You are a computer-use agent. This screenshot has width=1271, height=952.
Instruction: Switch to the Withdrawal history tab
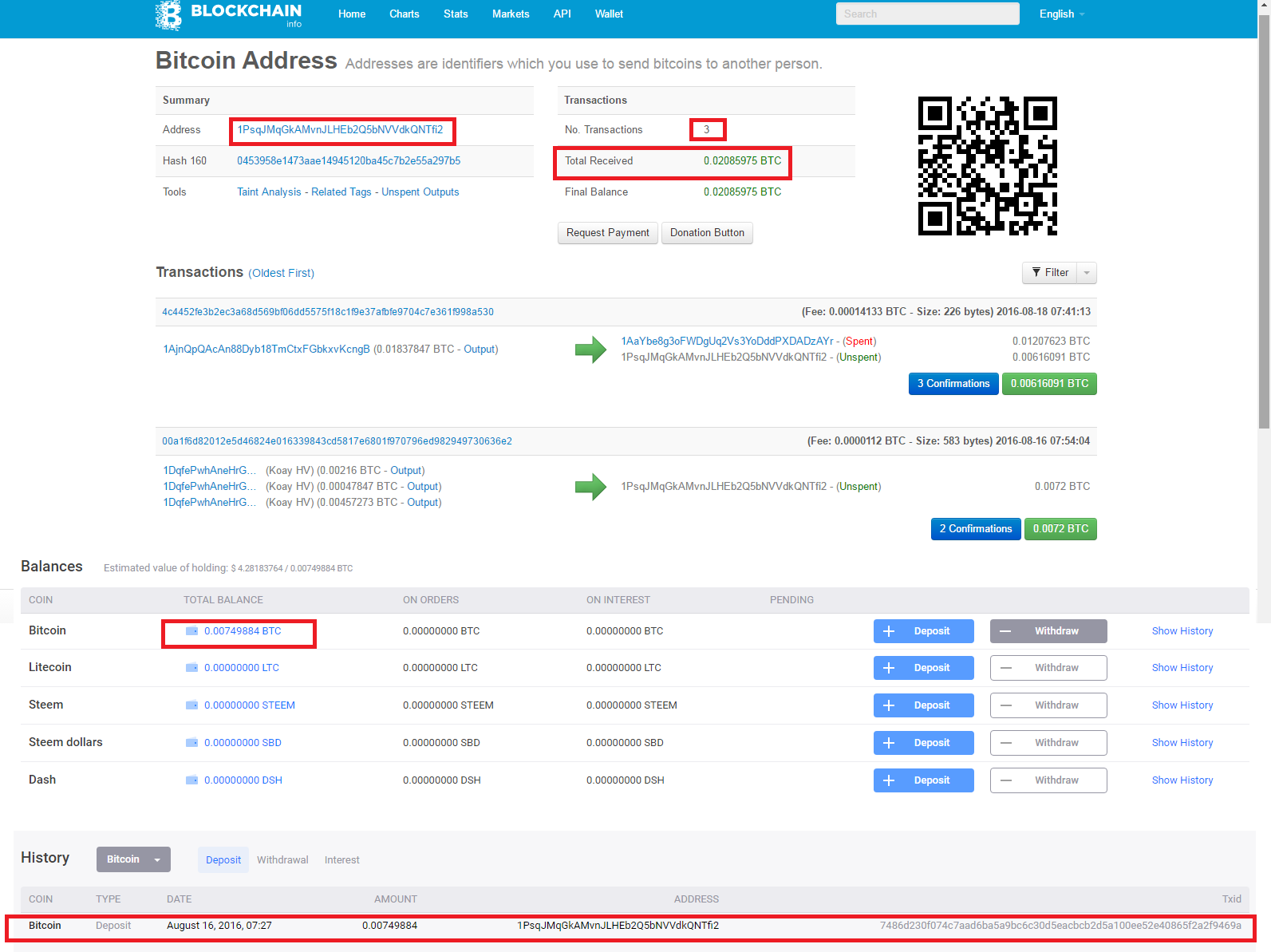click(282, 860)
